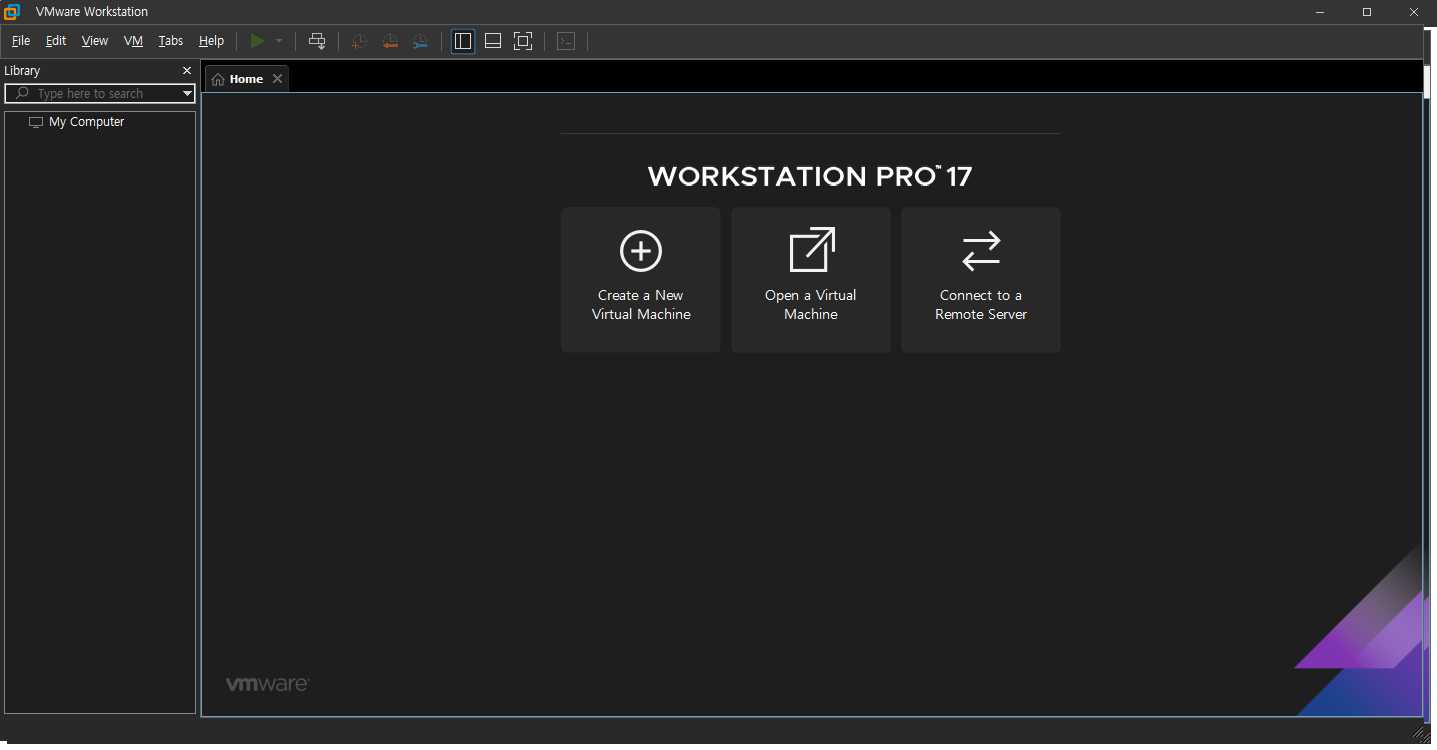The image size is (1437, 750).
Task: Select My Computer in the library
Action: coord(77,122)
